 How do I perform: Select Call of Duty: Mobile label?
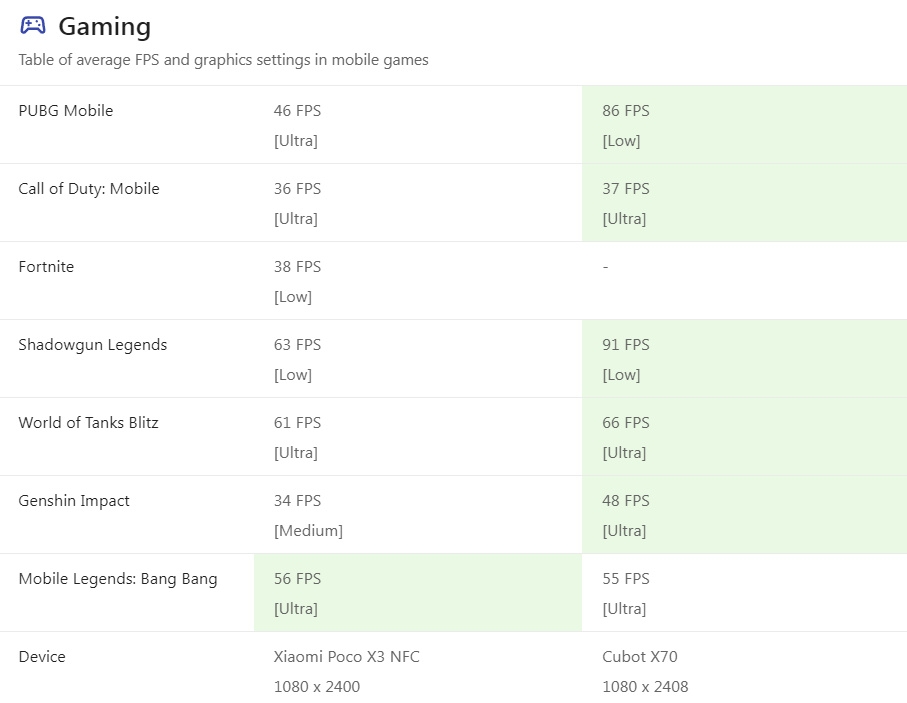pos(89,189)
